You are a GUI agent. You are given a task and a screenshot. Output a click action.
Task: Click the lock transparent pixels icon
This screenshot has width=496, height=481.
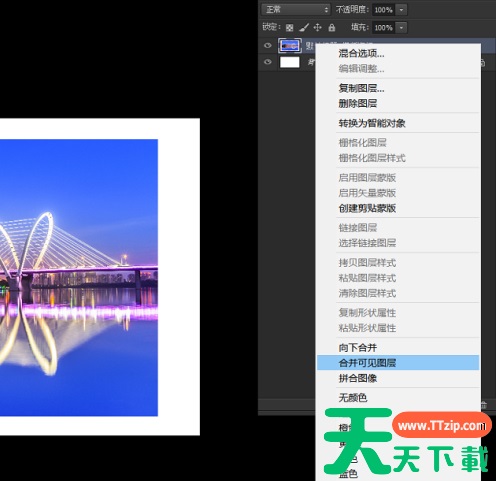(289, 28)
